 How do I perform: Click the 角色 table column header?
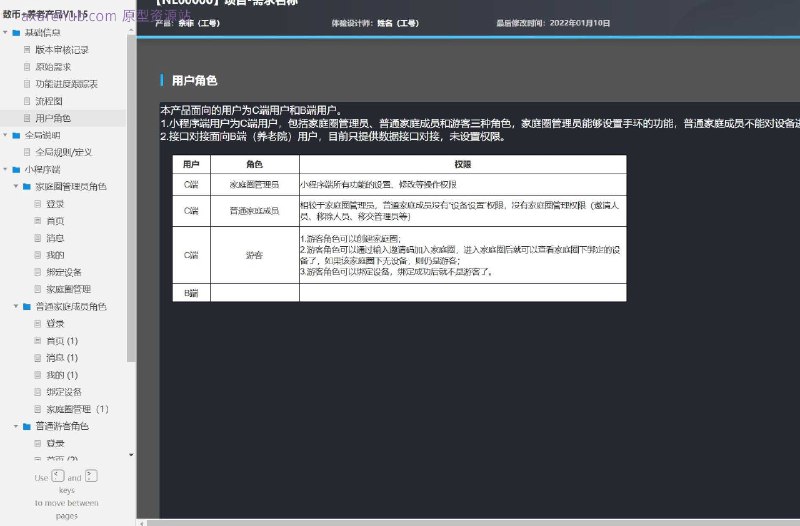(x=255, y=164)
